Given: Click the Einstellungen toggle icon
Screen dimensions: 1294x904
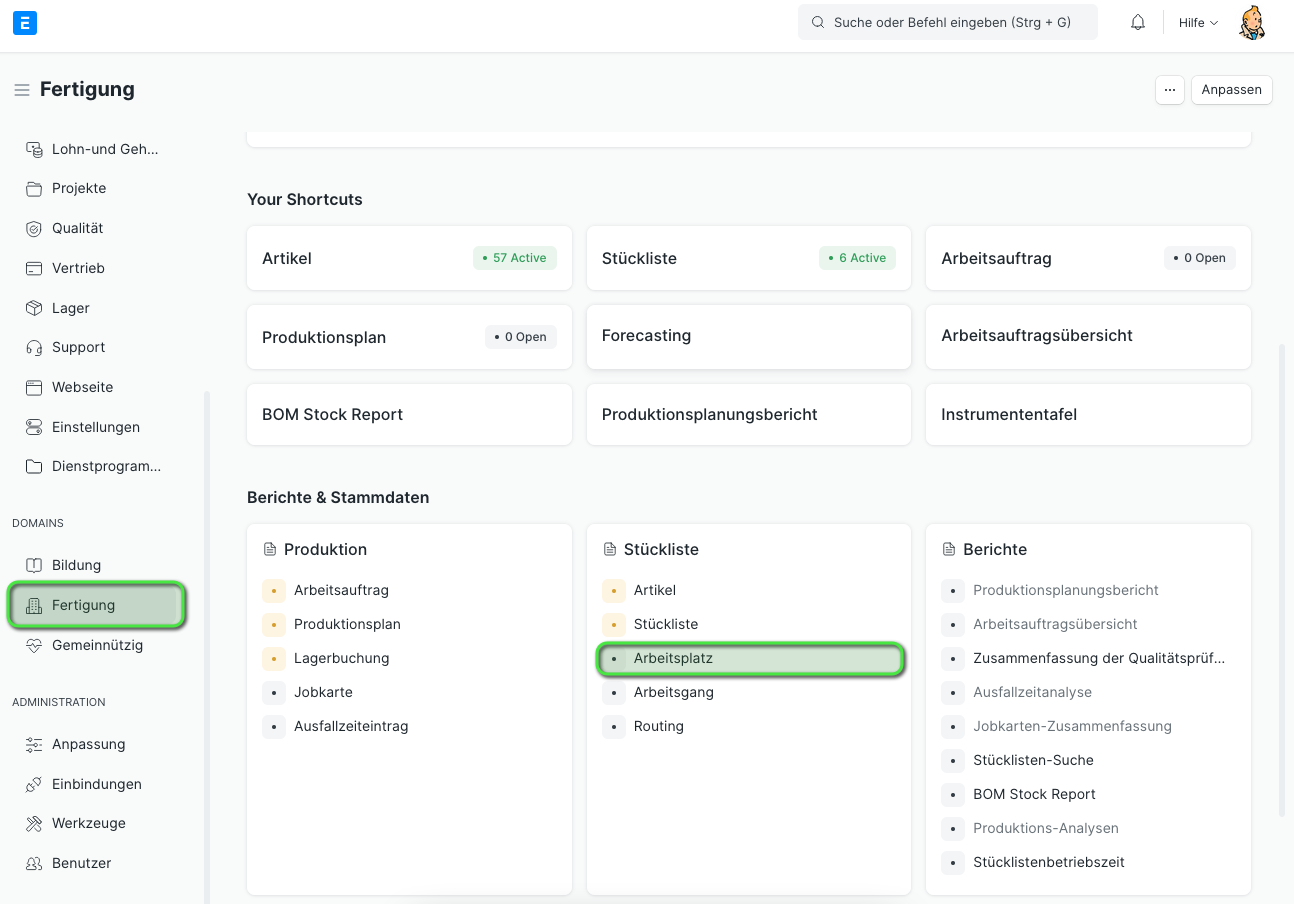Looking at the screenshot, I should point(34,427).
